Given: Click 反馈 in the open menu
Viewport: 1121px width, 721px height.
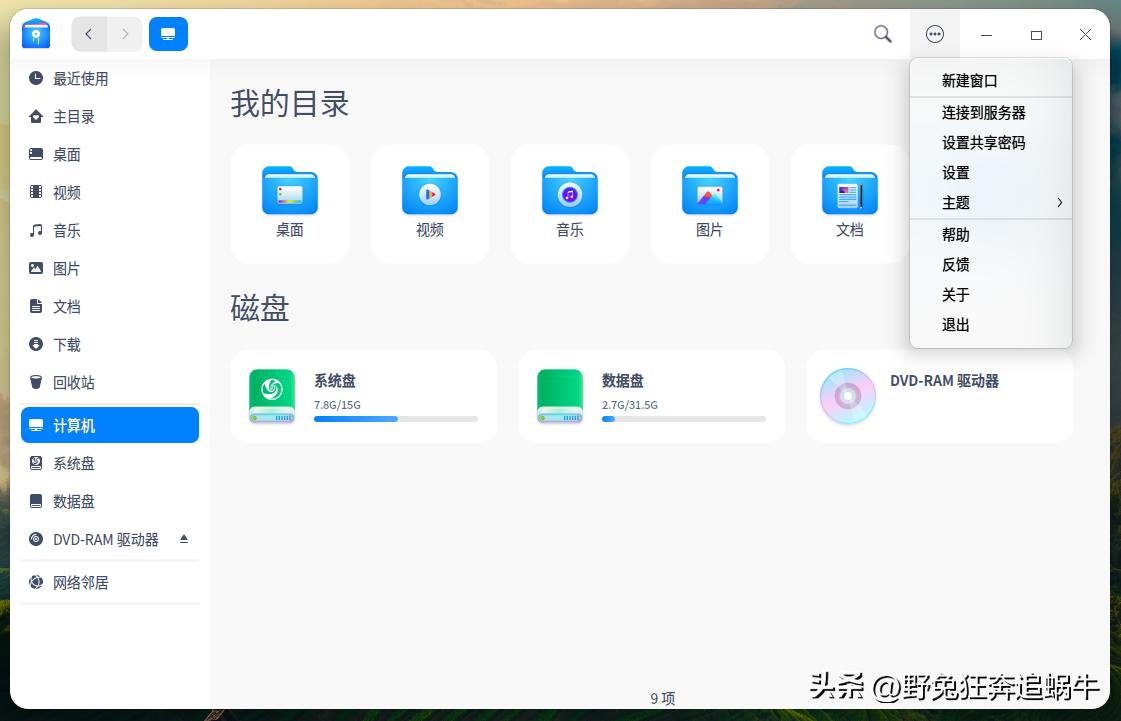Looking at the screenshot, I should tap(955, 264).
